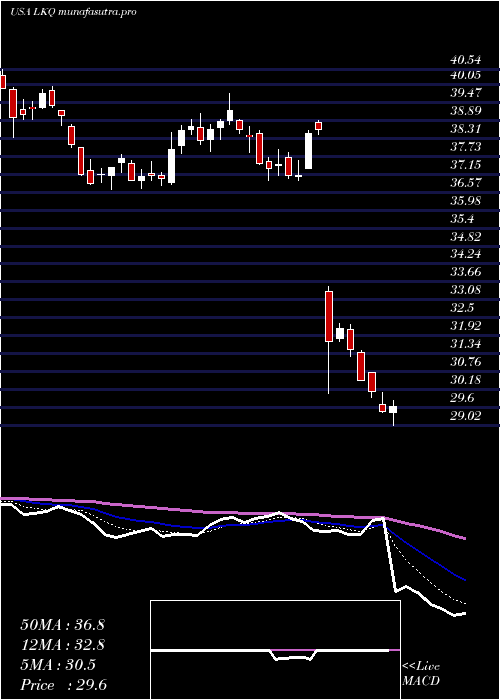Viewport: 500px width, 700px height.
Task: Select the 35.98 price axis label
Action: 466,200
